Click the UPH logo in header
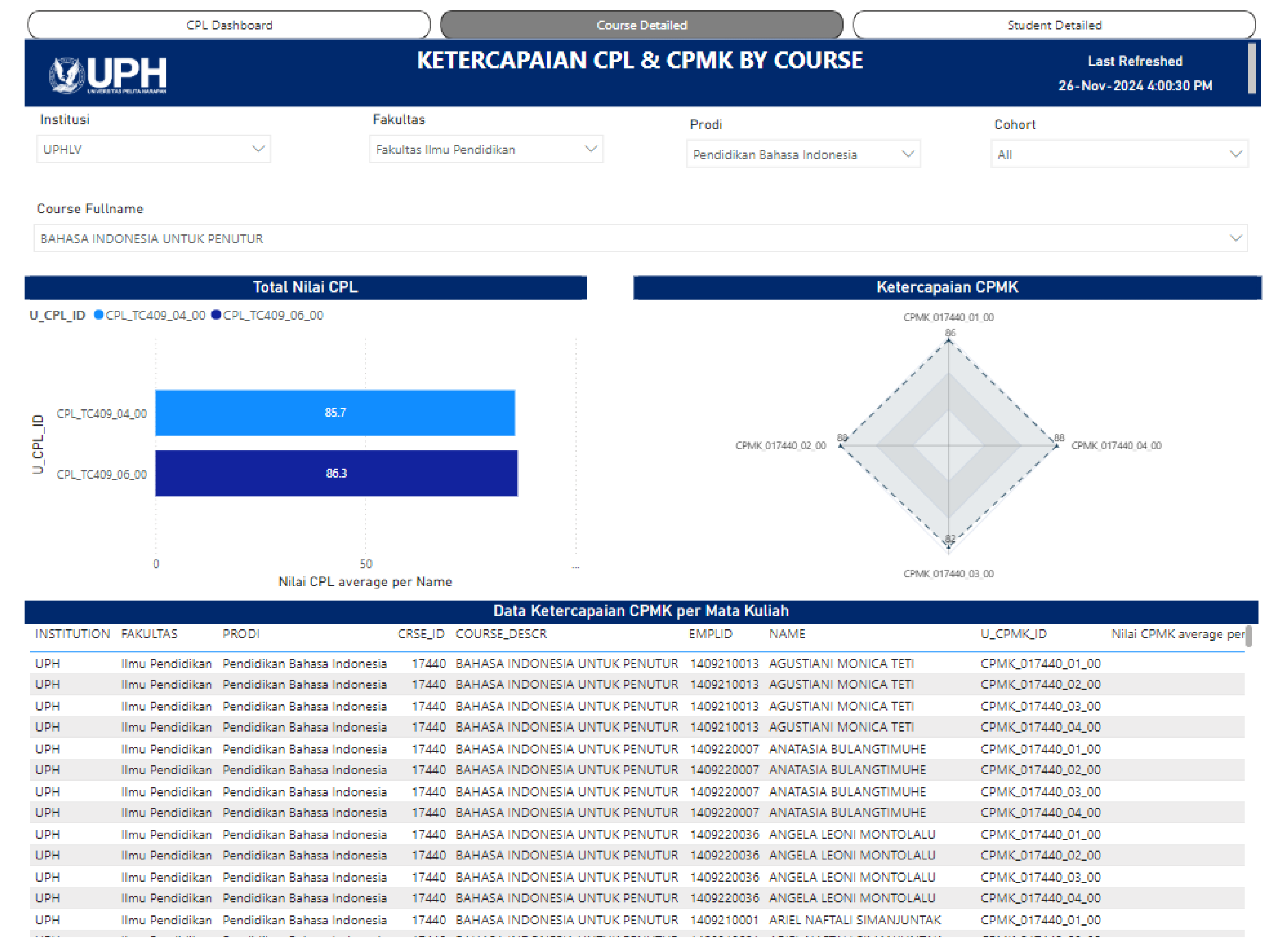1288x944 pixels. [x=108, y=75]
